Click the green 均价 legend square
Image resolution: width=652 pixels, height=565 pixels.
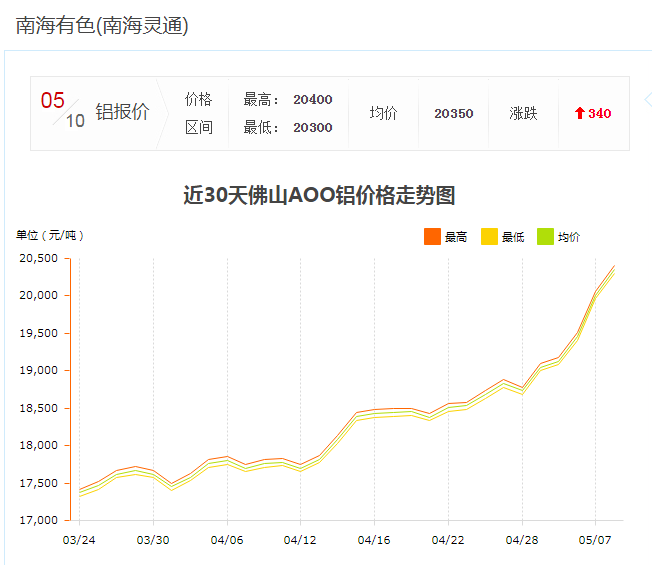click(546, 237)
